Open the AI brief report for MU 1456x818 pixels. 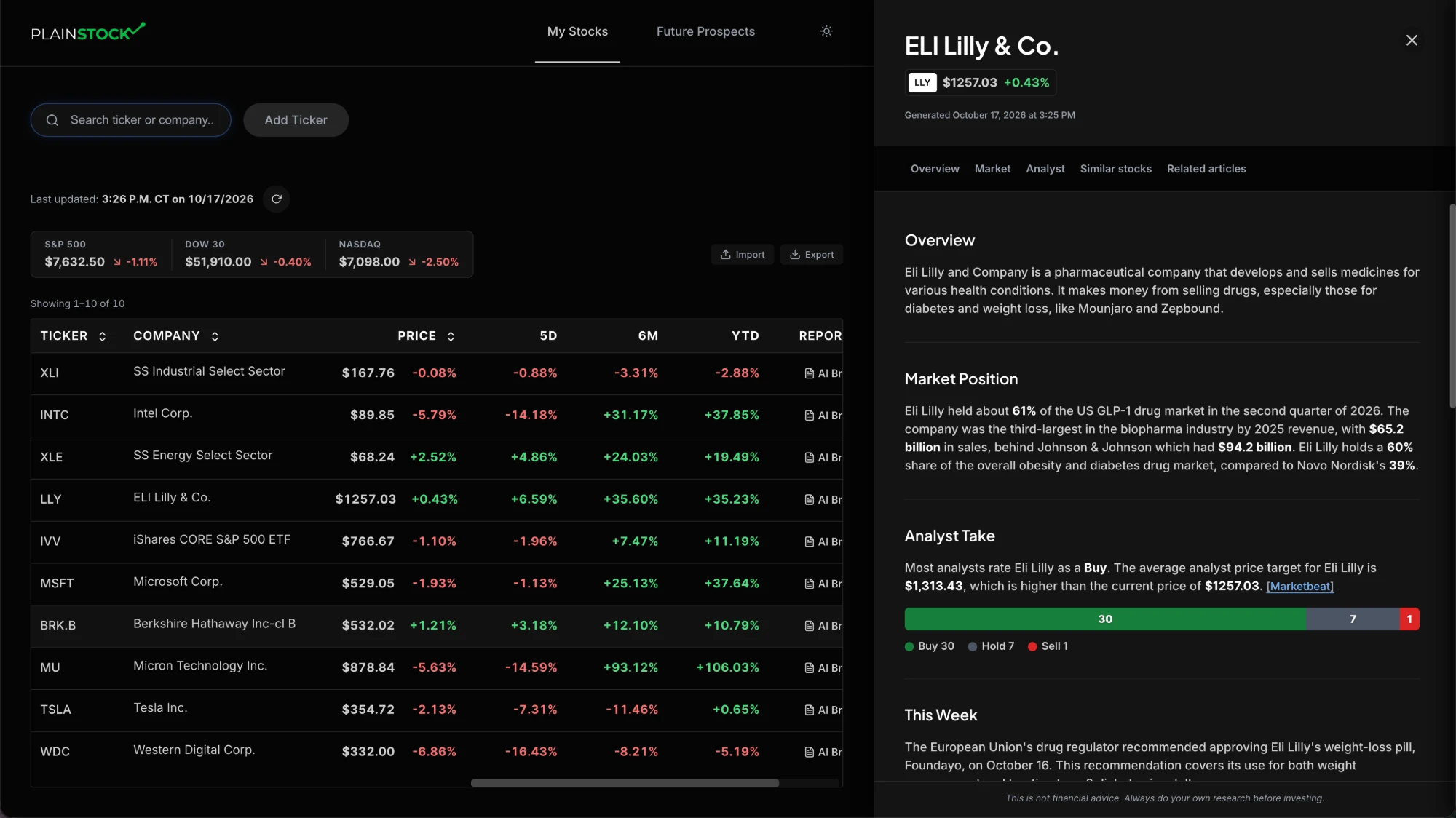click(823, 668)
